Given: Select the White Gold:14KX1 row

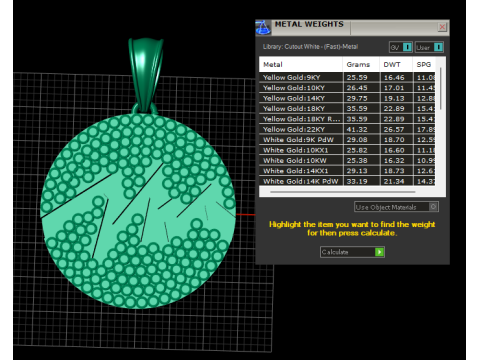Looking at the screenshot, I should click(x=347, y=171).
